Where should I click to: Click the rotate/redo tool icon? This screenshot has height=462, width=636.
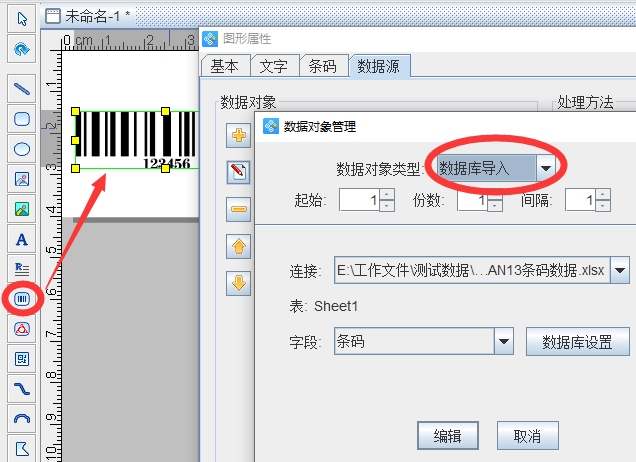pos(21,49)
